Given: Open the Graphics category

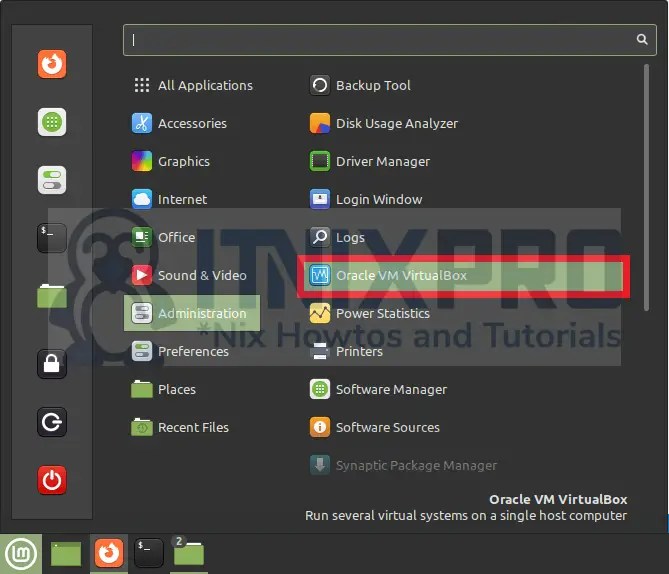Looking at the screenshot, I should point(193,161).
